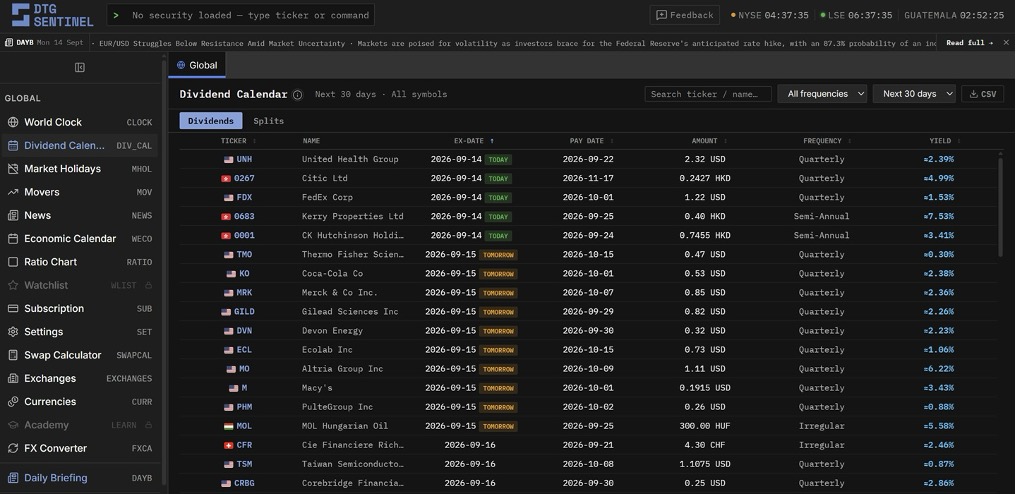Viewport: 1016px width, 494px height.
Task: Click the ≈7.53% yield value
Action: pos(938,216)
